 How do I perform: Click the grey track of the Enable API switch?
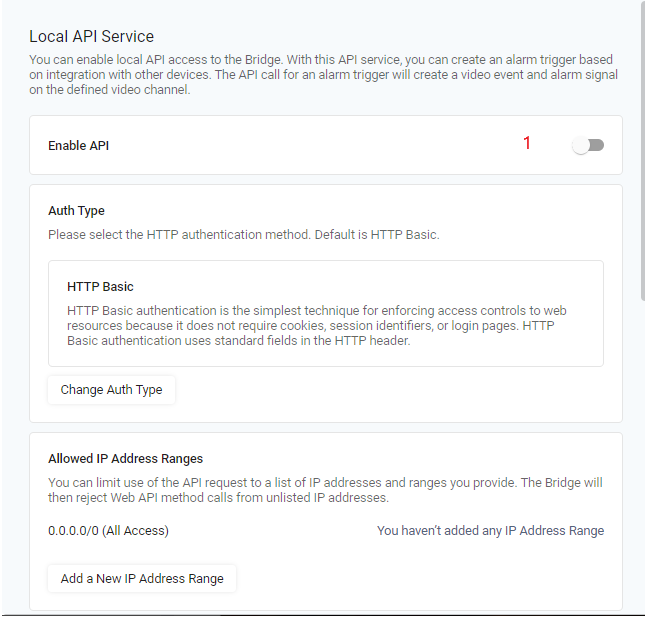(x=597, y=145)
